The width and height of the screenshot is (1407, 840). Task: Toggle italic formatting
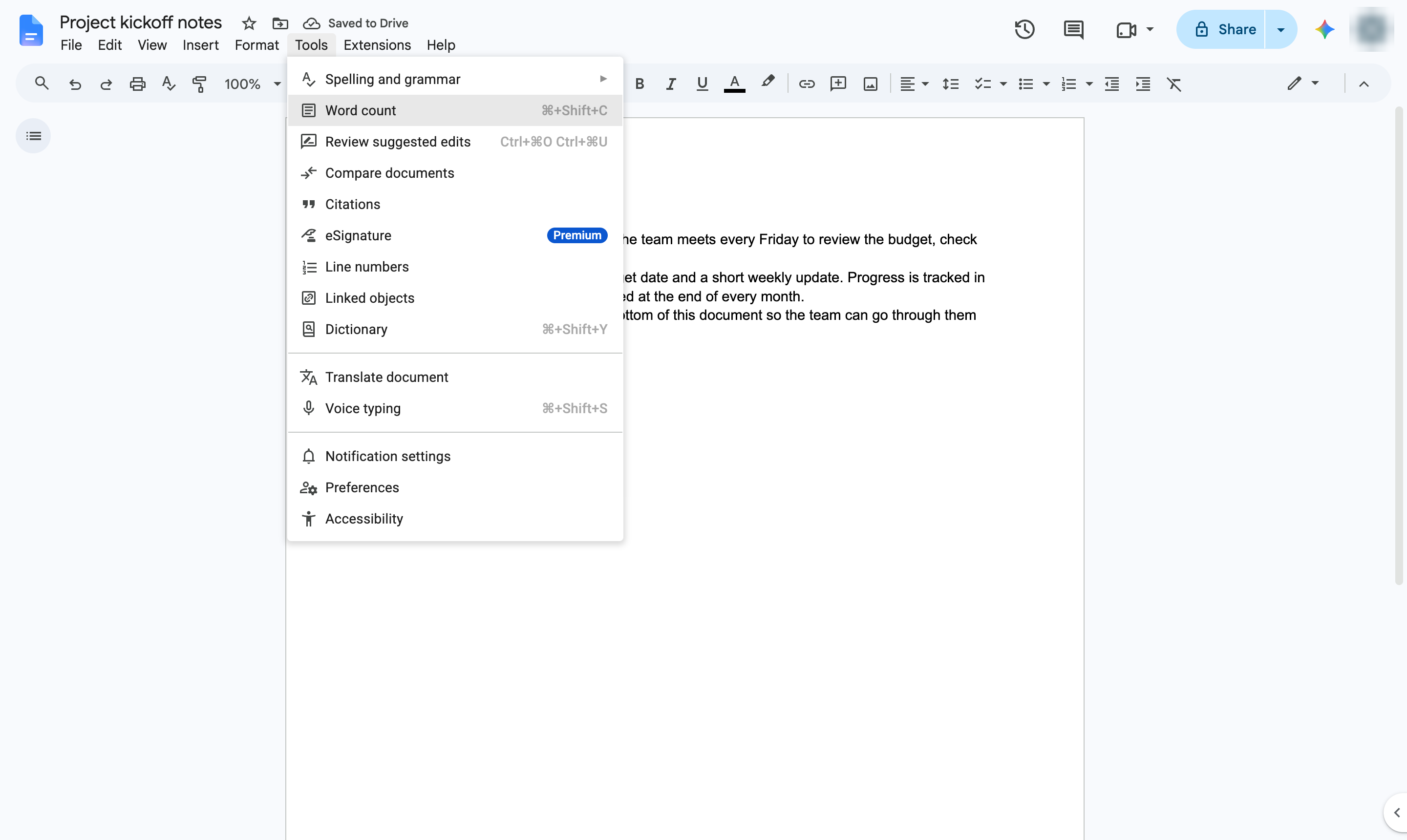click(671, 84)
